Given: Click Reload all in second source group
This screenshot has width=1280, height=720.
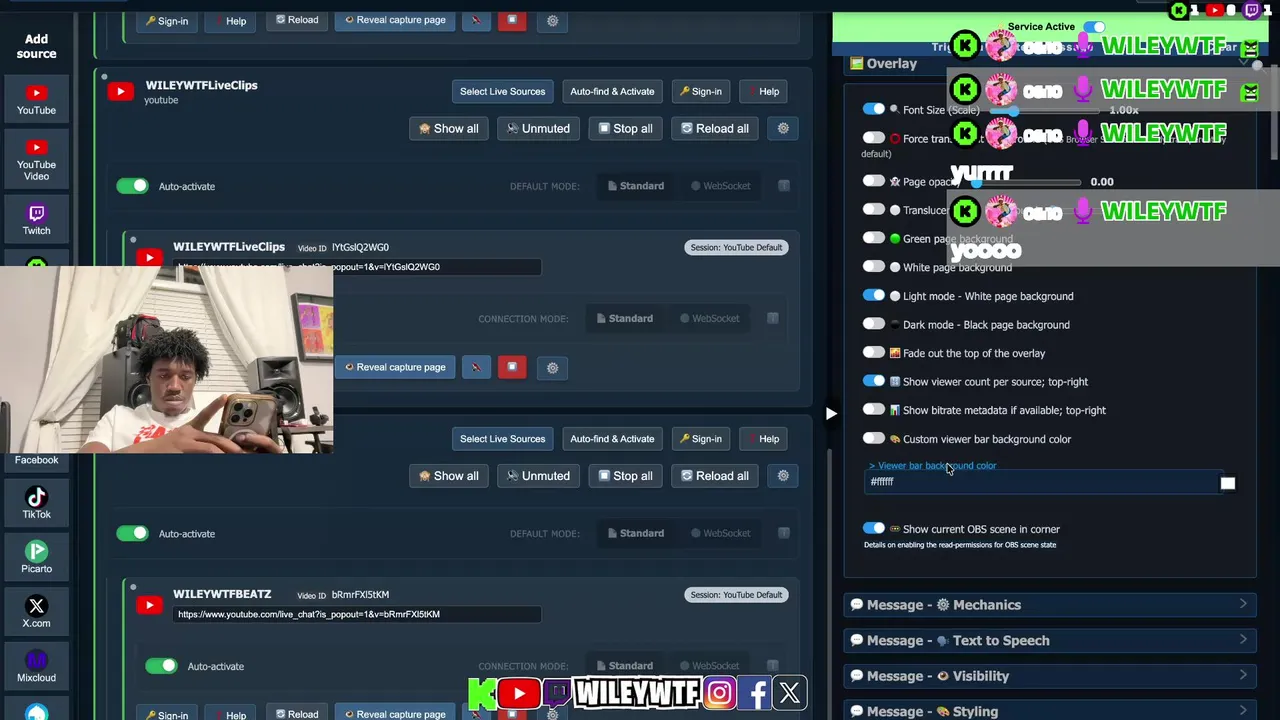Looking at the screenshot, I should tap(714, 476).
